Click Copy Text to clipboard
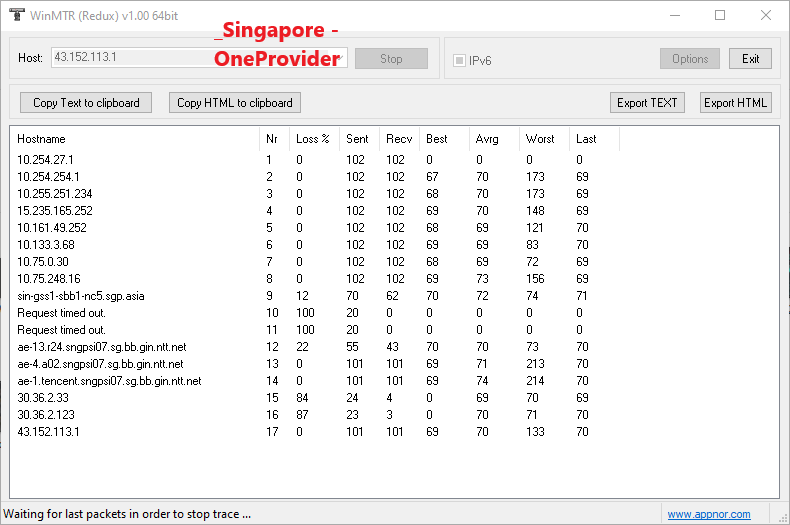Image resolution: width=790 pixels, height=525 pixels. [x=86, y=103]
